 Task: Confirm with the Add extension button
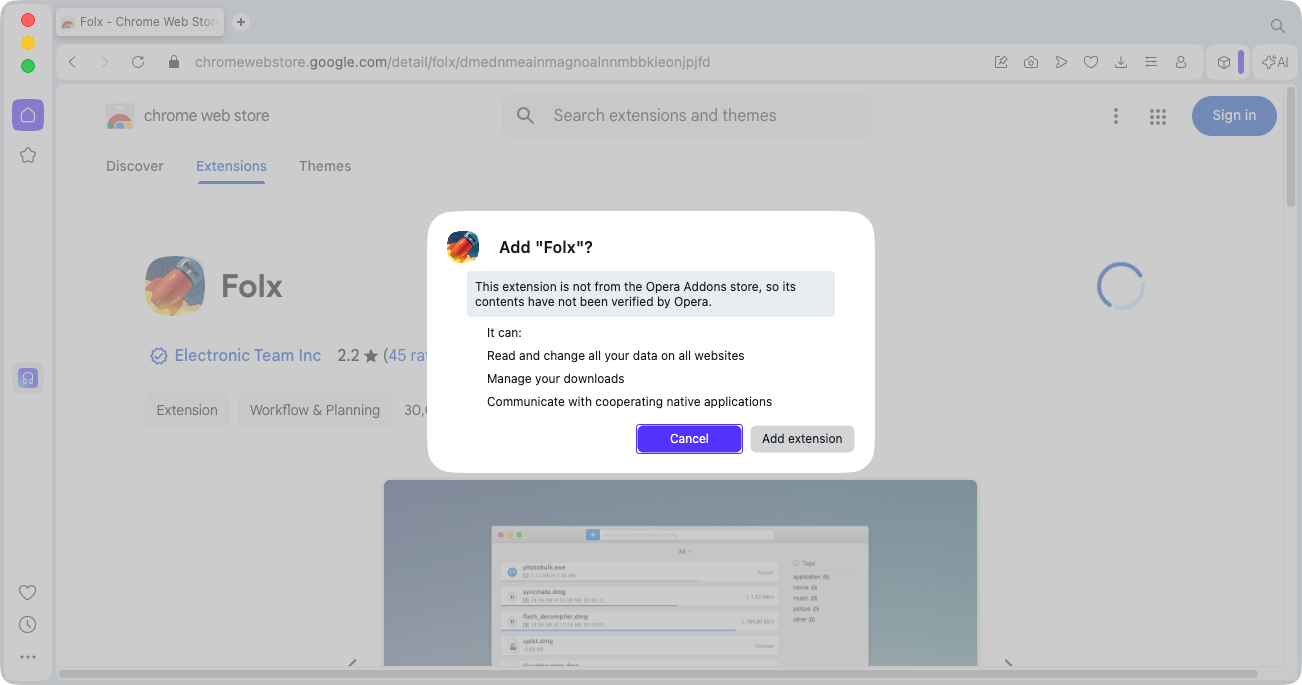[x=802, y=439]
